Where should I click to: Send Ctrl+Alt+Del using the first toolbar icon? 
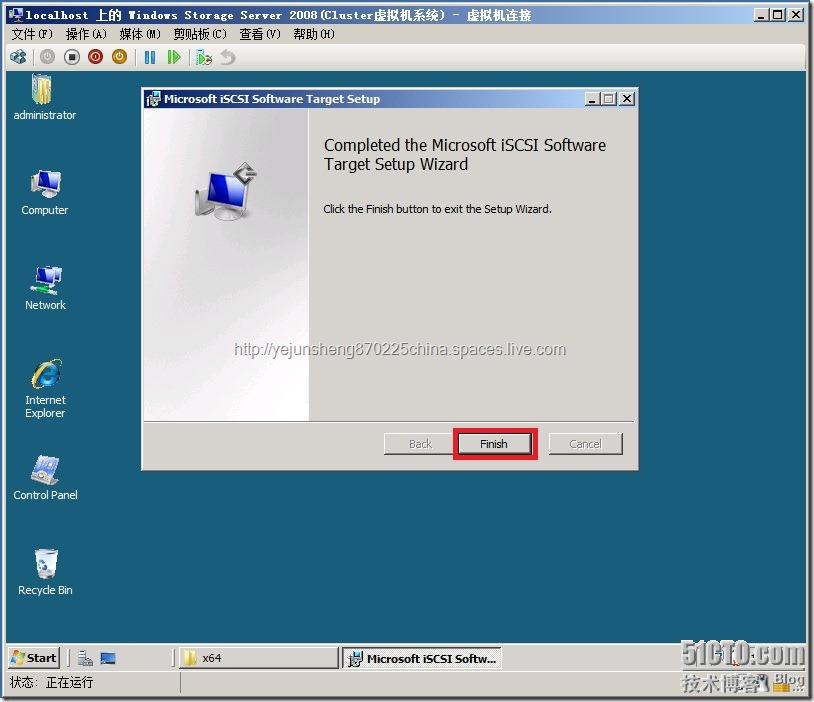click(18, 57)
